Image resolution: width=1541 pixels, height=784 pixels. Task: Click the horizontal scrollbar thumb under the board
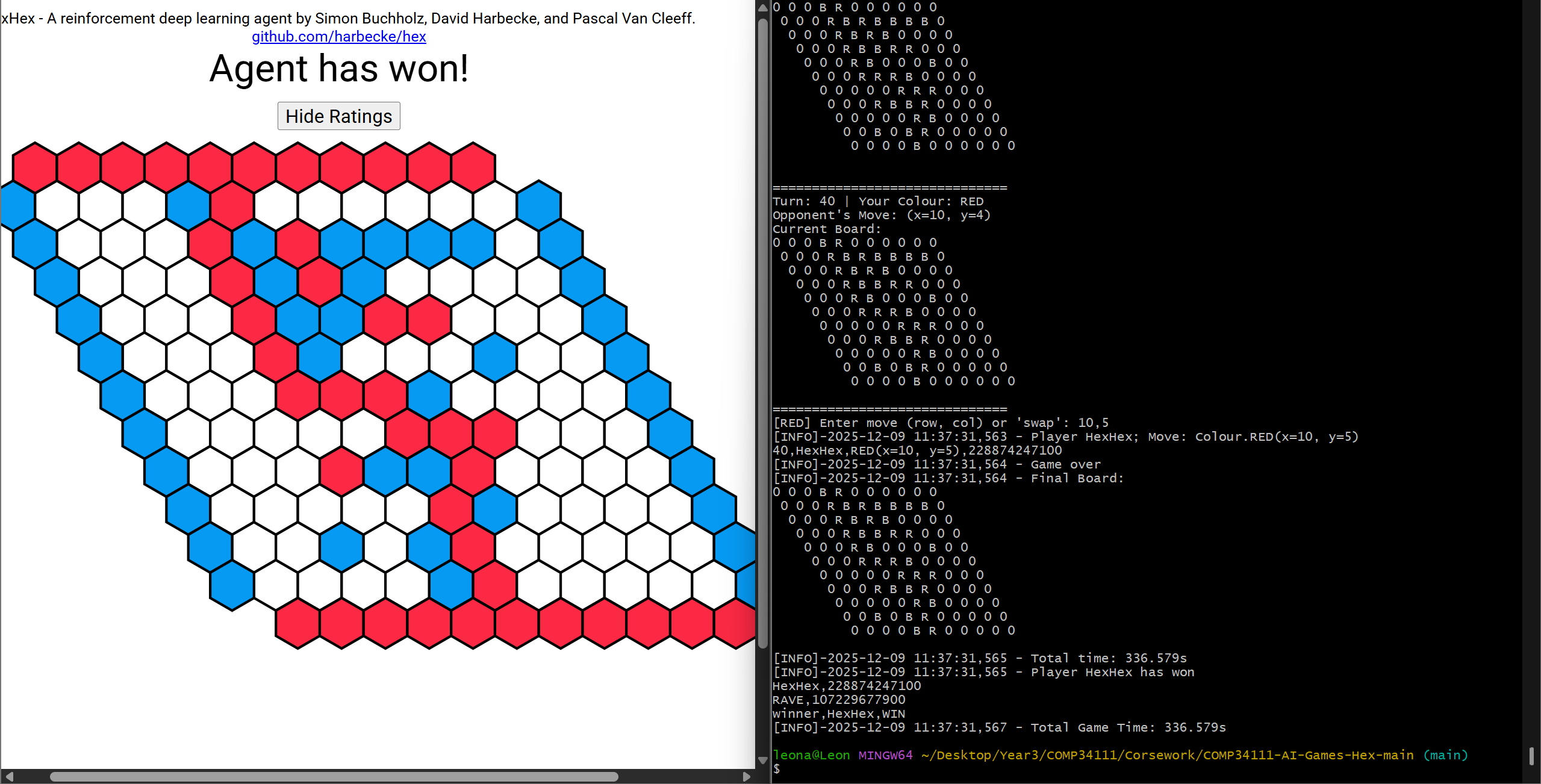334,776
